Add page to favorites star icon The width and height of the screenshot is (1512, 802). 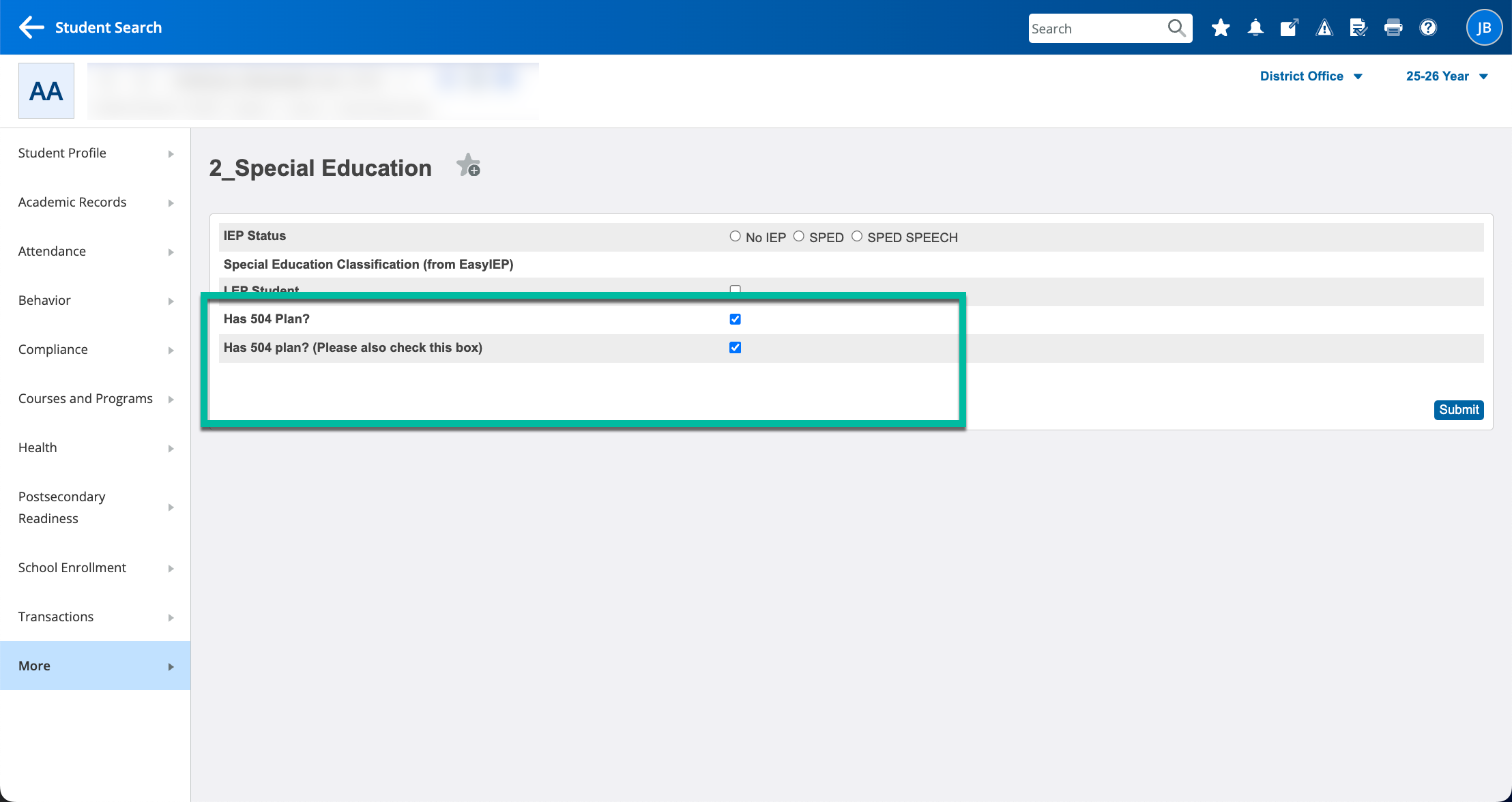pyautogui.click(x=469, y=166)
